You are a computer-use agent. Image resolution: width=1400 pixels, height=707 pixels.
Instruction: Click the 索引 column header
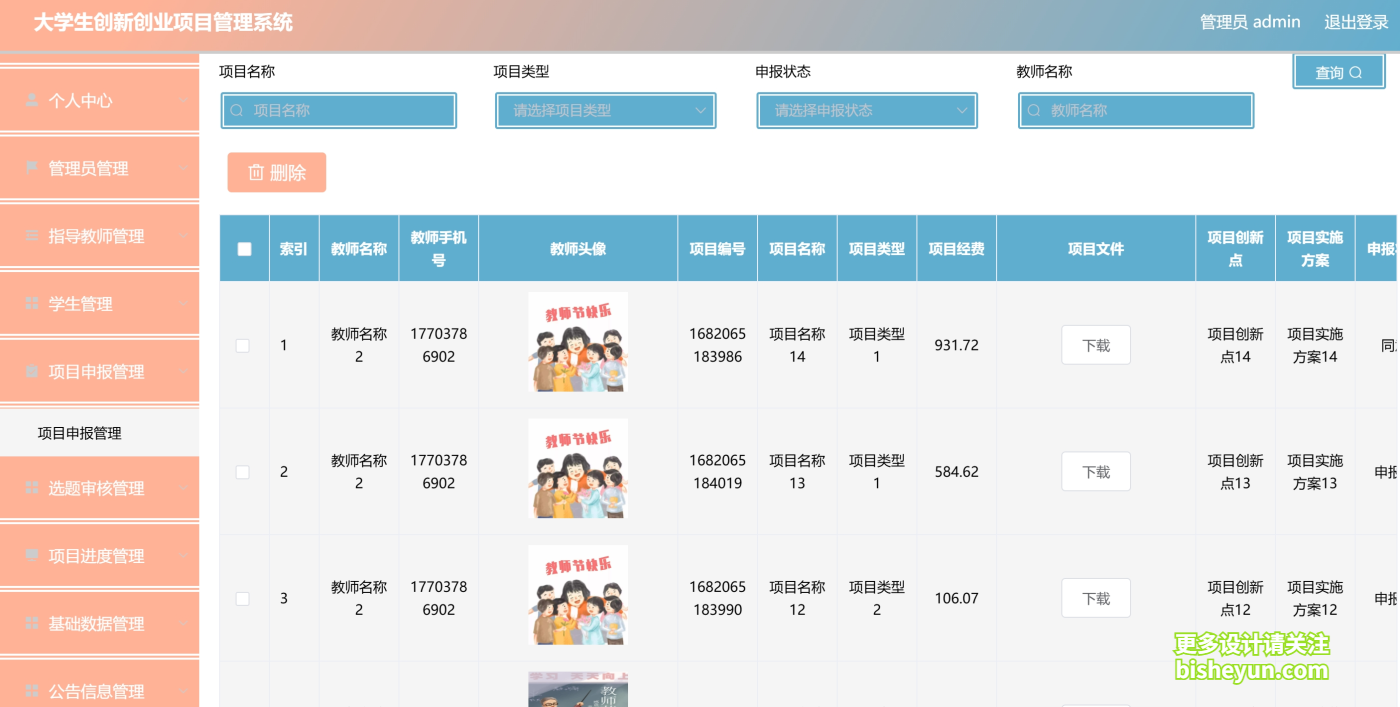pos(294,249)
